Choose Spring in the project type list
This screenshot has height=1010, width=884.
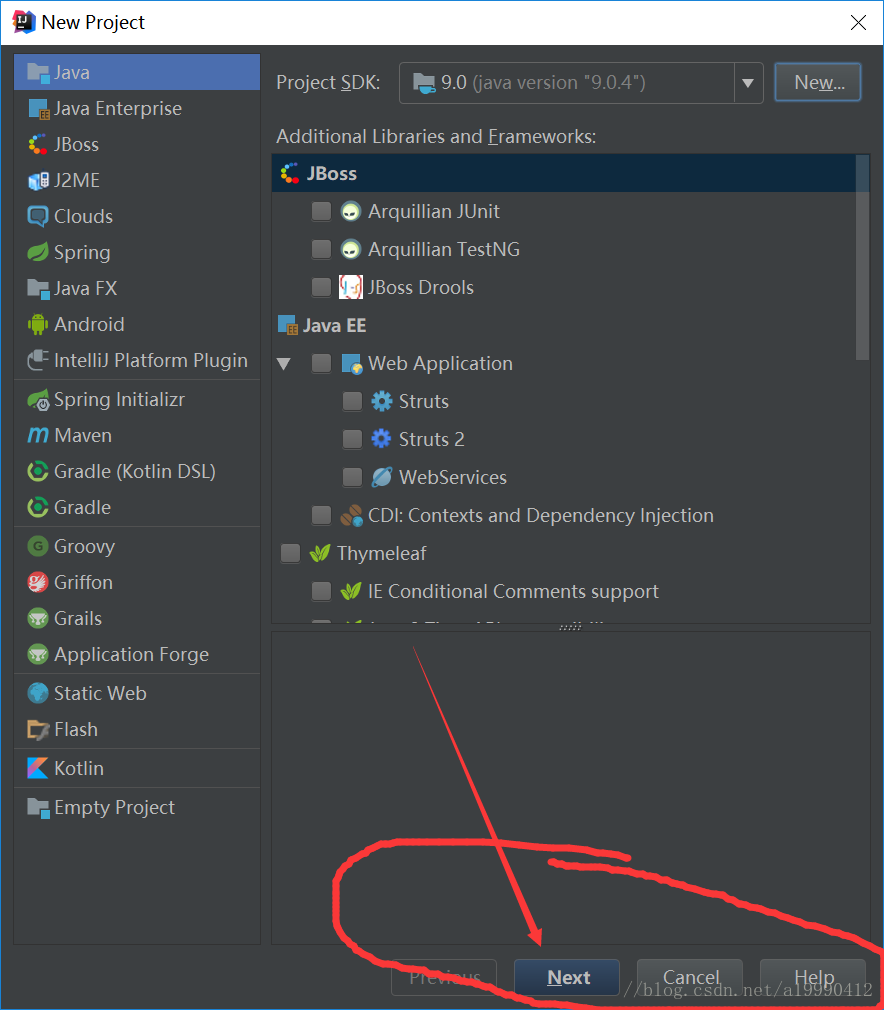coord(137,252)
